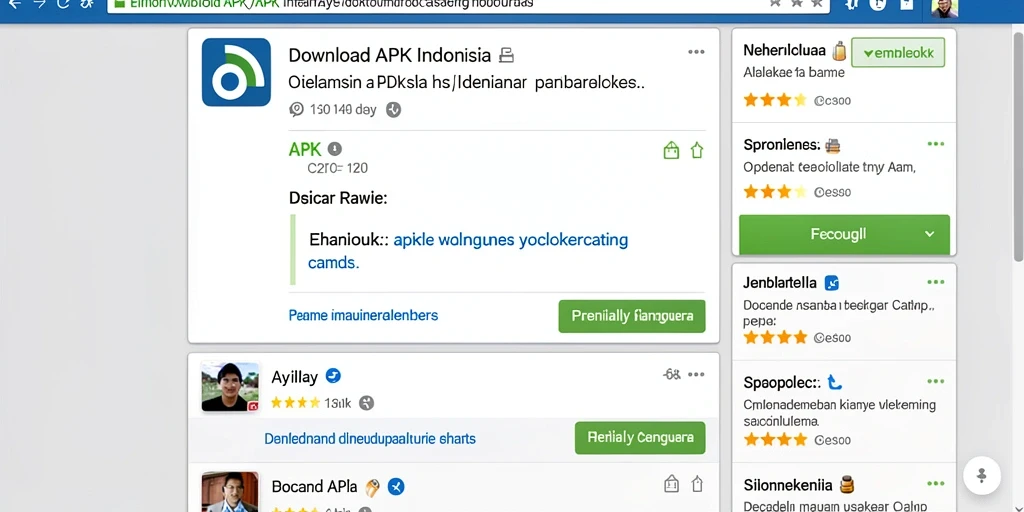
Task: Open three-dot menu for Jenblartella
Action: pyautogui.click(x=936, y=282)
